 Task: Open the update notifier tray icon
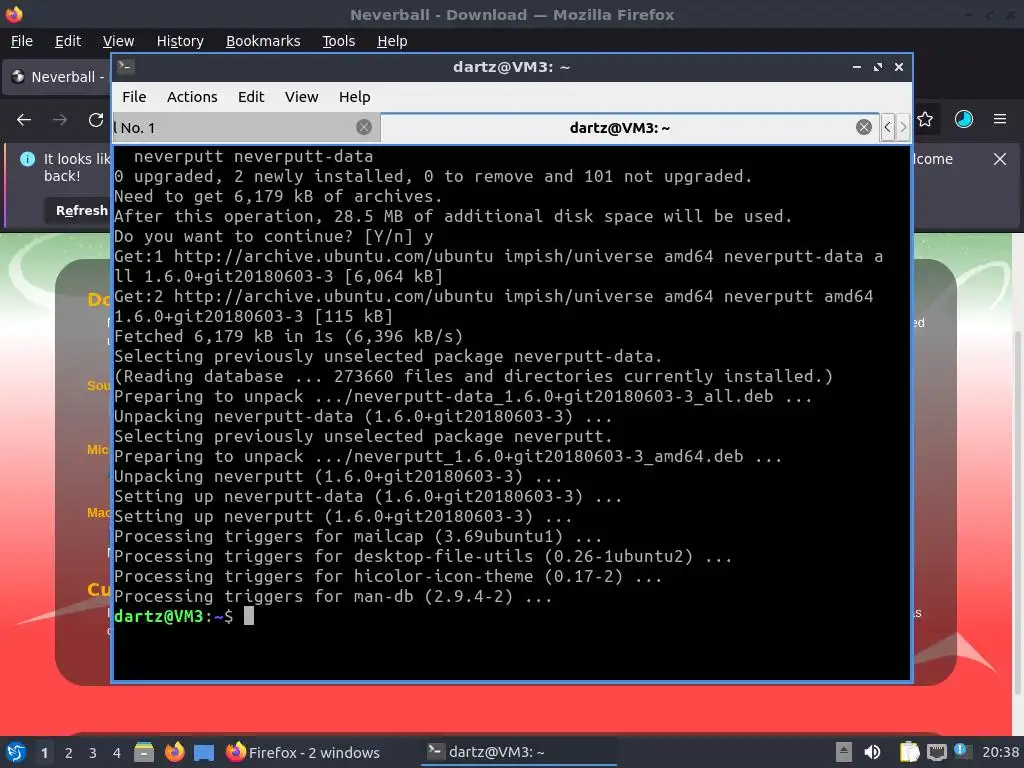point(962,751)
